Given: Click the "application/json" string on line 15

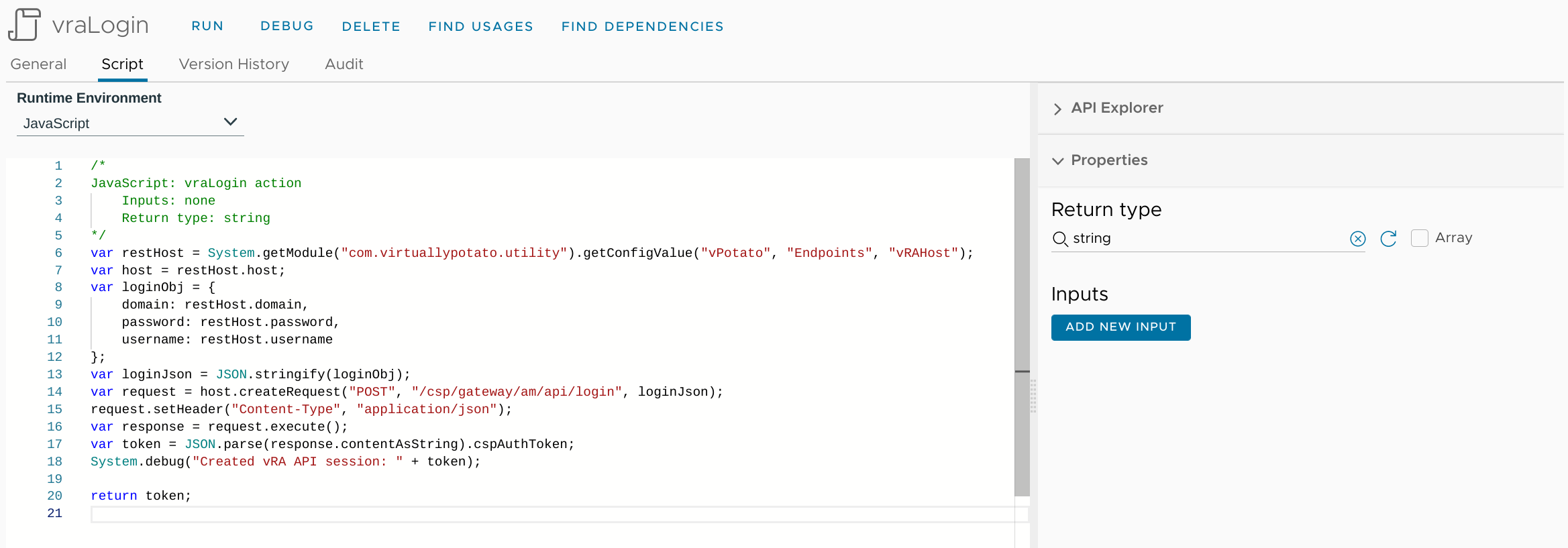Looking at the screenshot, I should click(x=427, y=409).
